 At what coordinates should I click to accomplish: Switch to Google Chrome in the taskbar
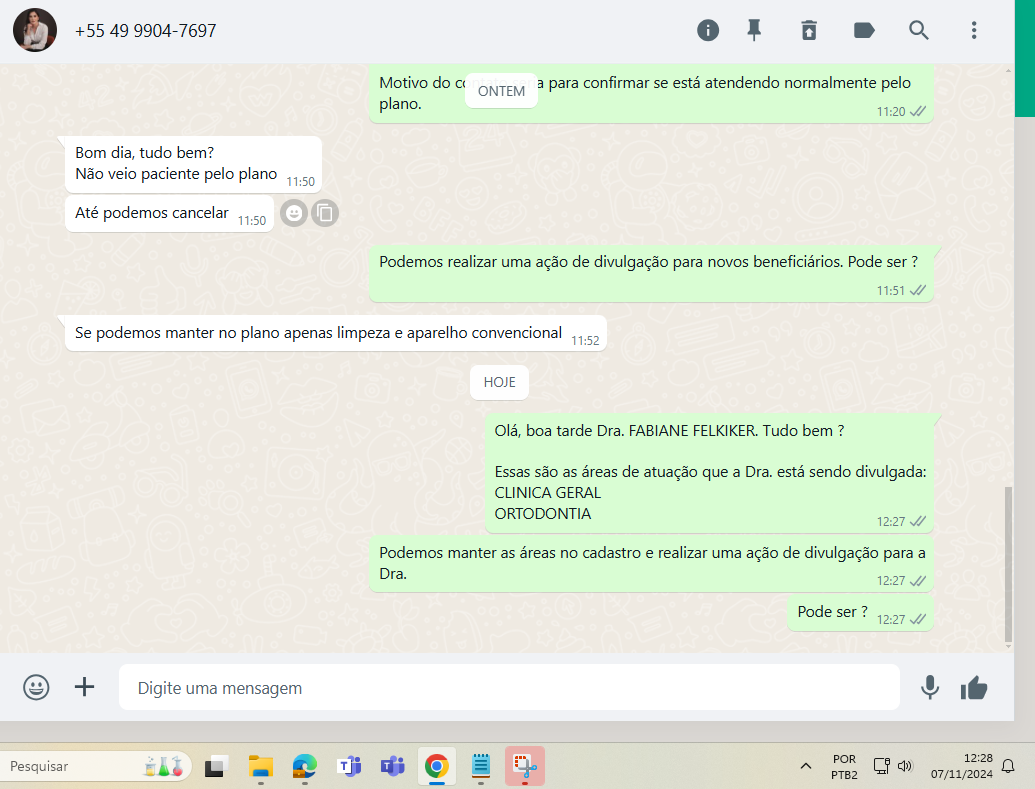[436, 766]
